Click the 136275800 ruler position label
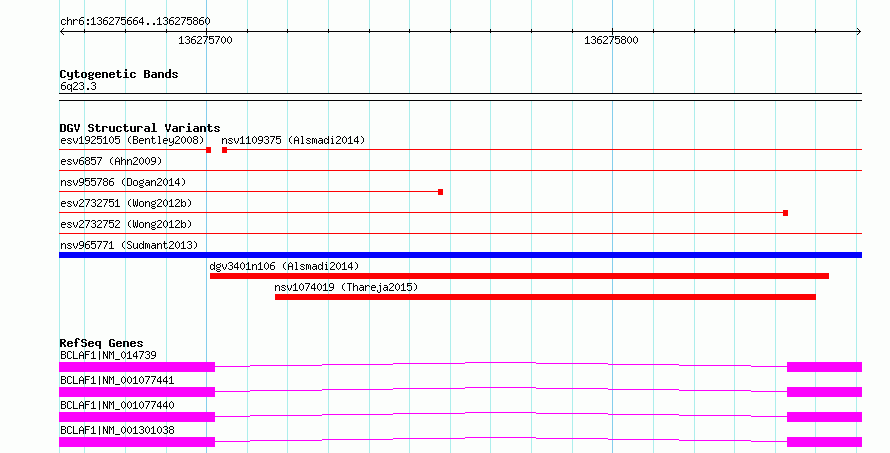Screen dimensions: 890x453 point(611,41)
